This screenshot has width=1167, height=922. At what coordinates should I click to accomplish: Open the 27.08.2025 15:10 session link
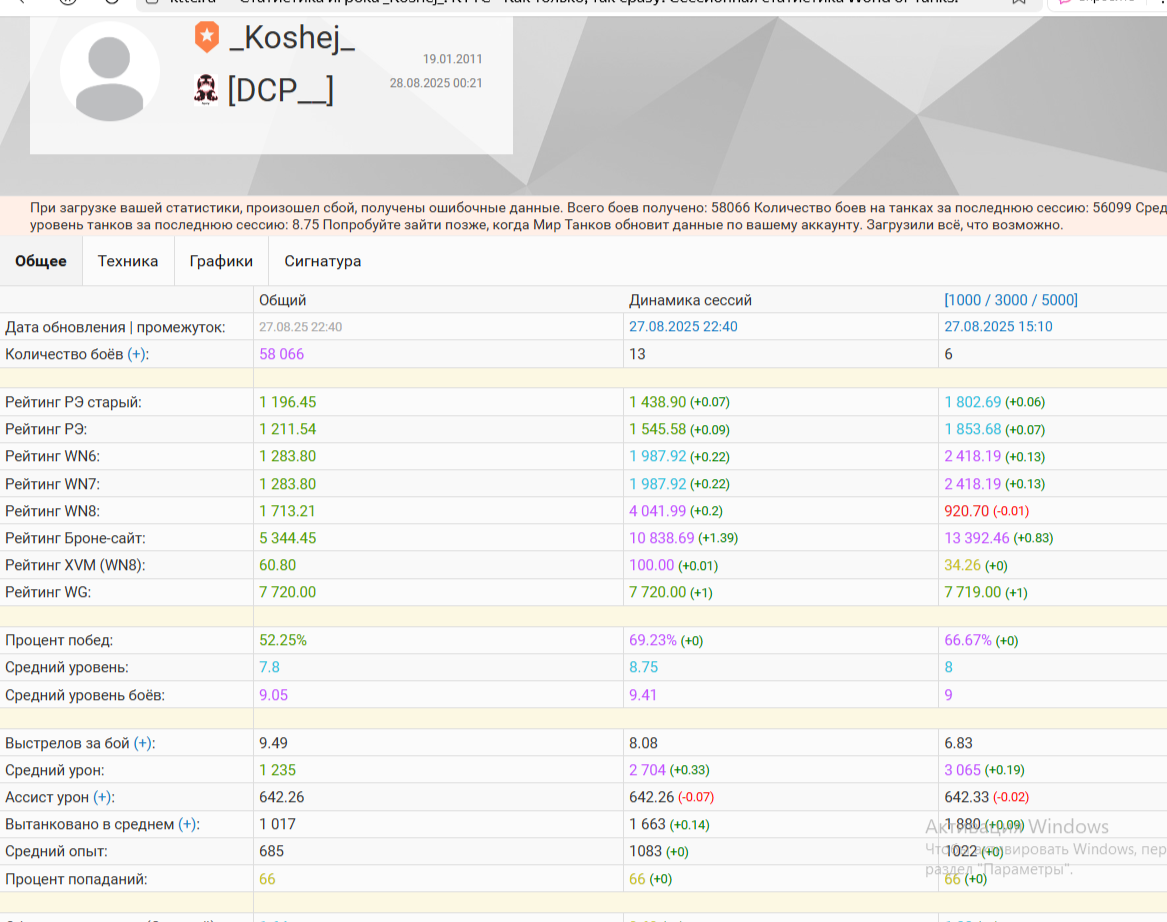tap(998, 327)
